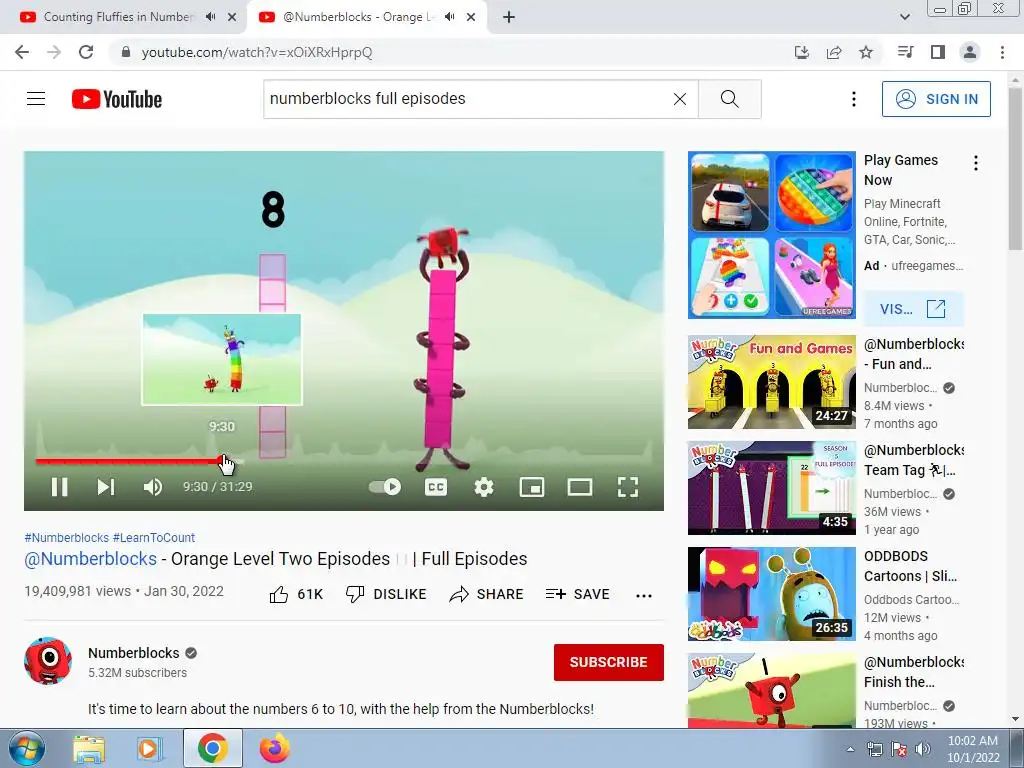1024x768 pixels.
Task: Expand the tab search chevron
Action: pos(904,17)
